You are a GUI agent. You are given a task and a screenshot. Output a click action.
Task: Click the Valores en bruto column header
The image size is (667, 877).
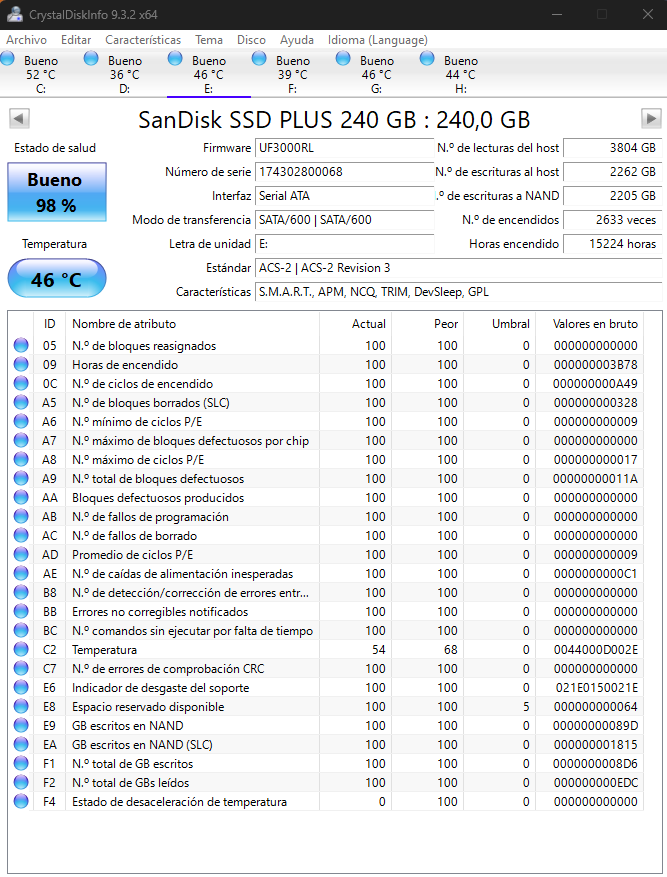coord(590,324)
